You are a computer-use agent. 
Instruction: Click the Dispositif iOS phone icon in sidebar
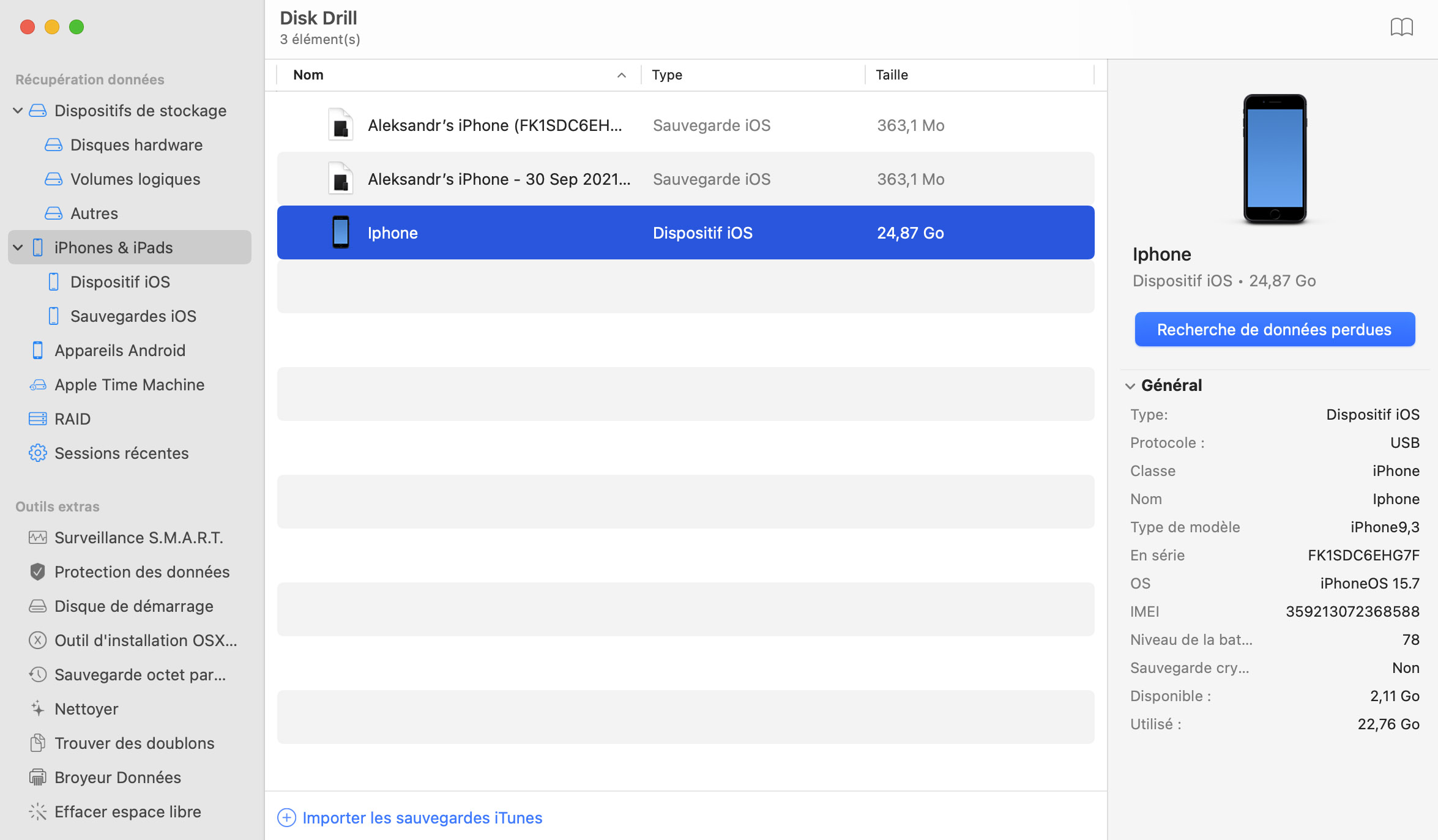tap(54, 282)
